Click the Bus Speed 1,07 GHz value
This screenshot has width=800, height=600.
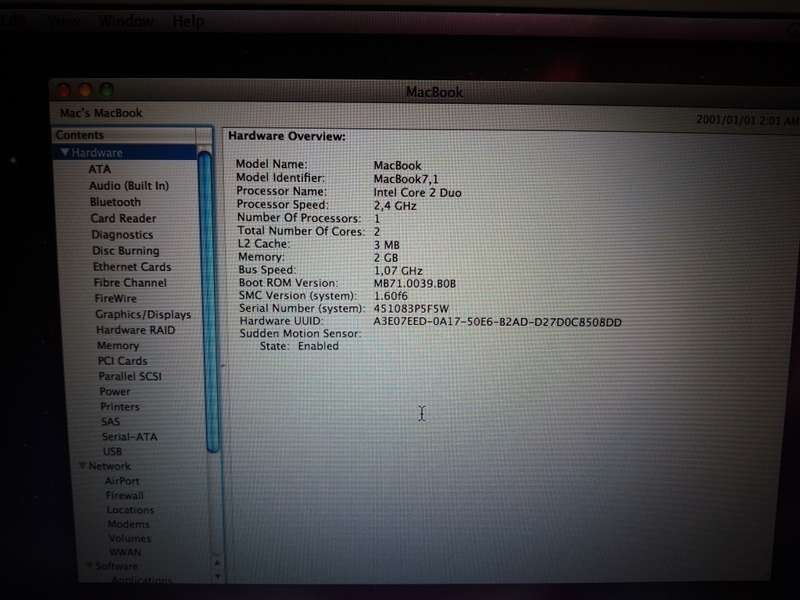398,270
